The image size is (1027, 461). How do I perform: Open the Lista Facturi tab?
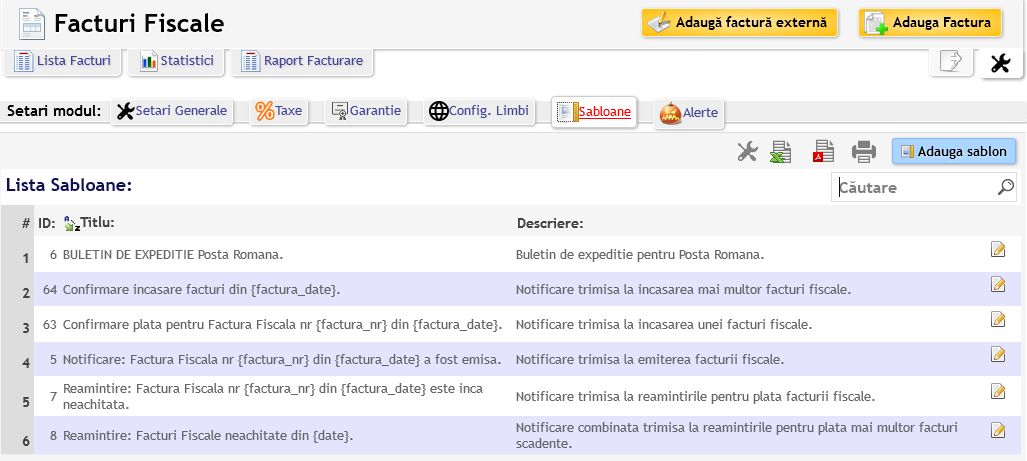[x=63, y=62]
